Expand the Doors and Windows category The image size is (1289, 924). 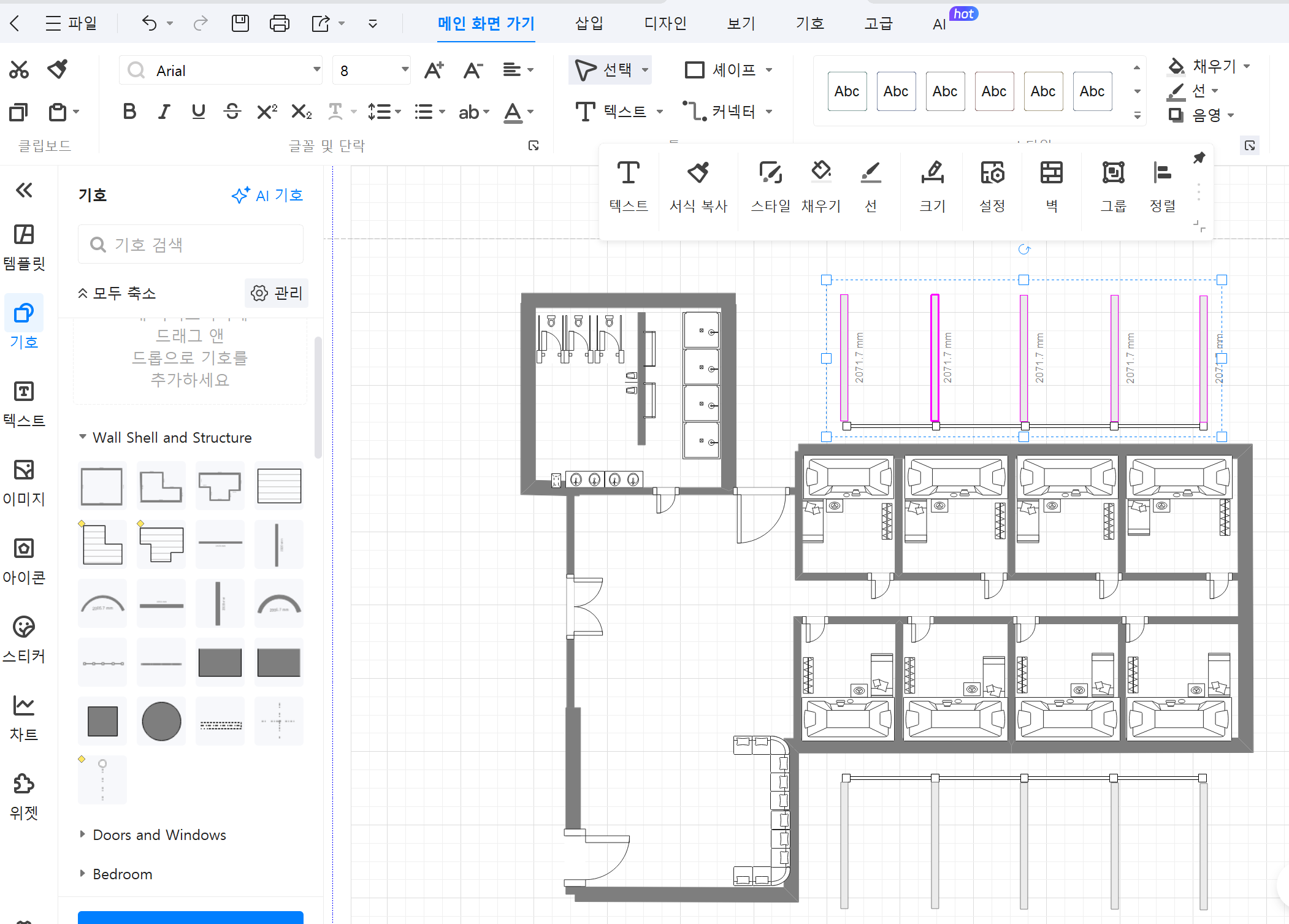tap(159, 834)
